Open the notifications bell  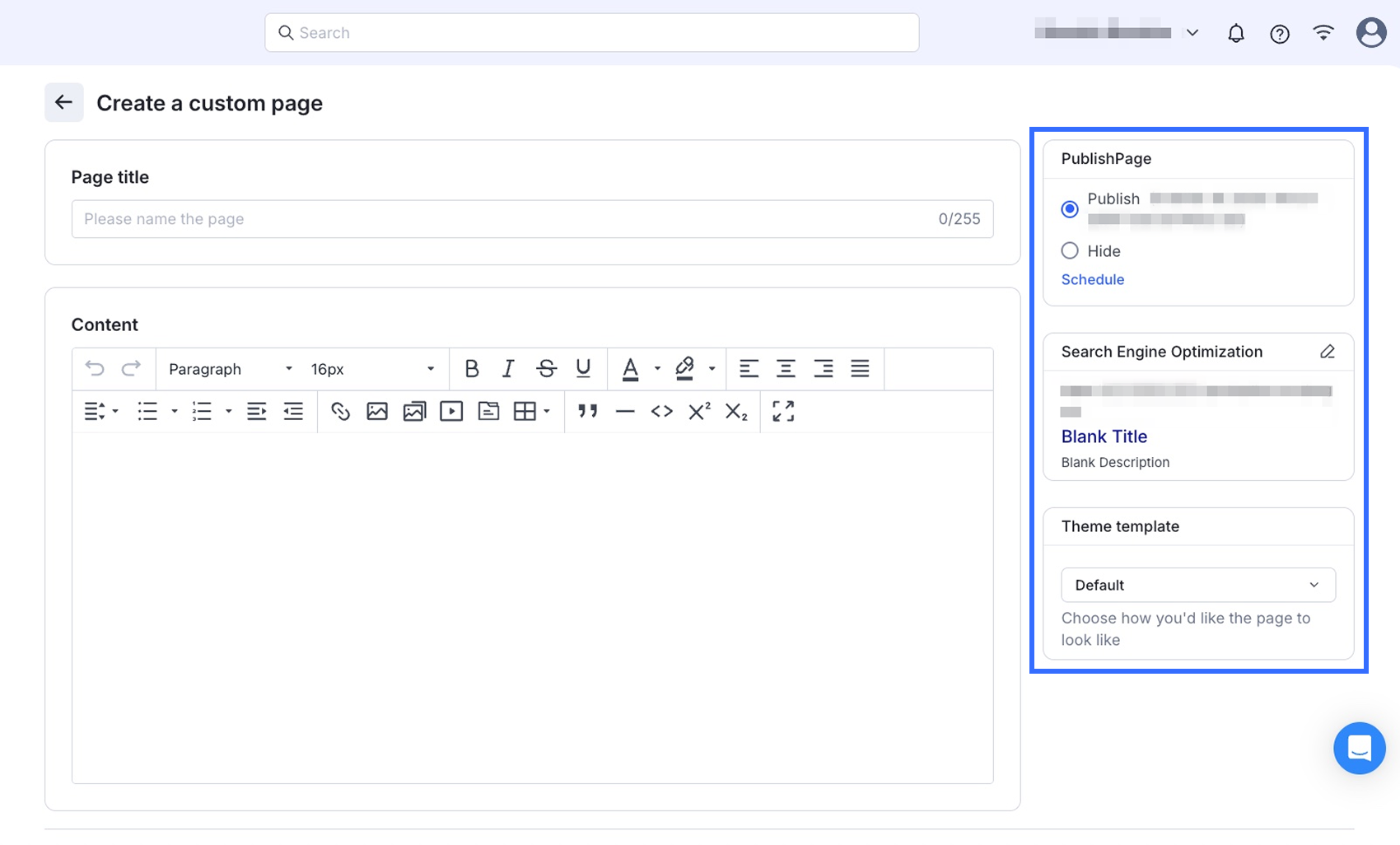(1235, 34)
